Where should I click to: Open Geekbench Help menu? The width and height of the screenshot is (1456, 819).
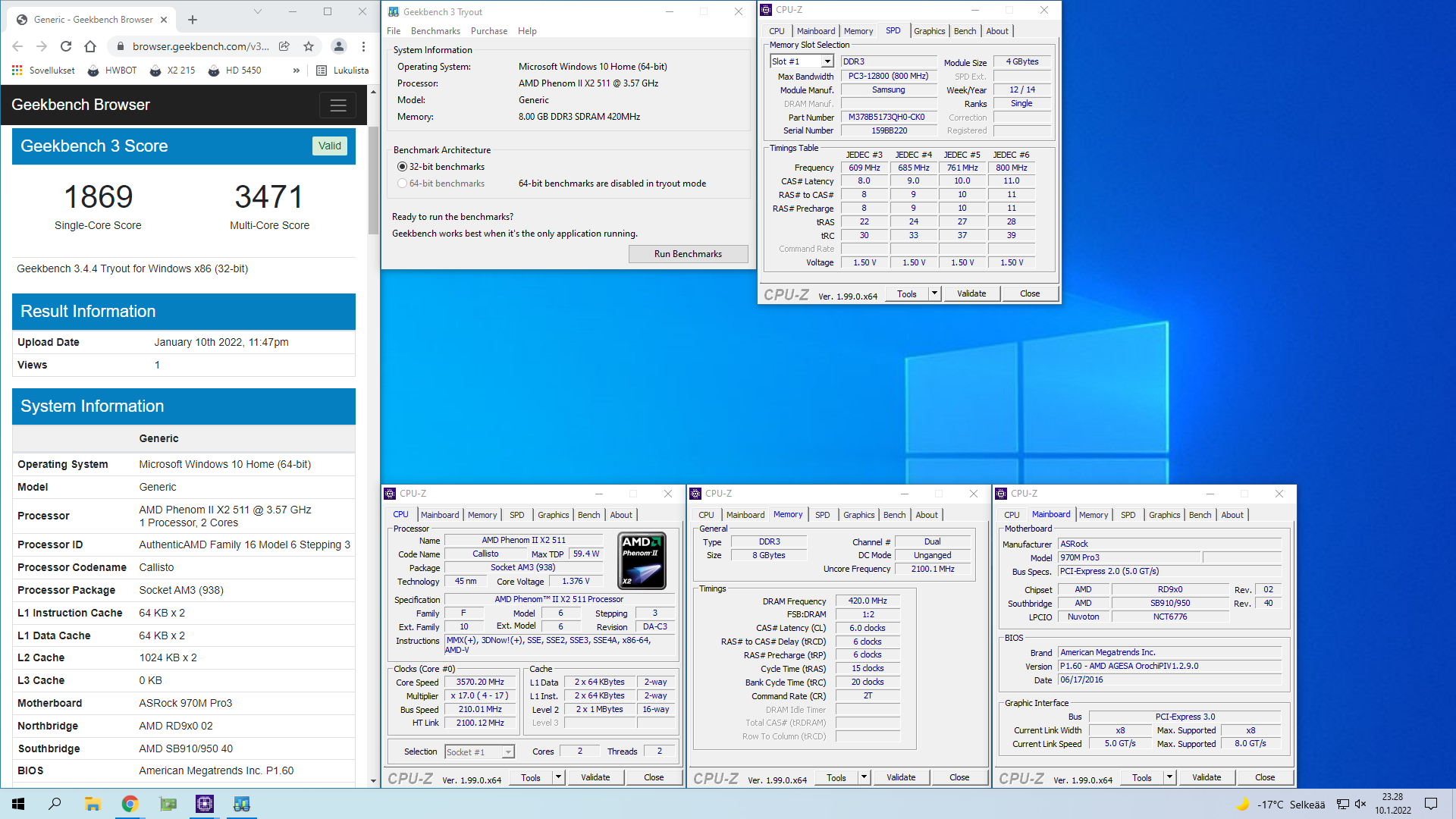tap(527, 31)
